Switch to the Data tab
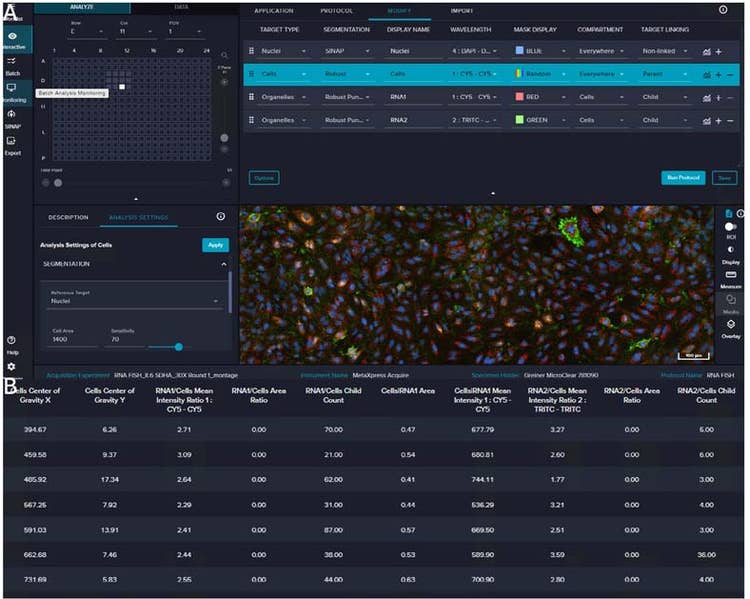The width and height of the screenshot is (750, 599). (x=181, y=7)
